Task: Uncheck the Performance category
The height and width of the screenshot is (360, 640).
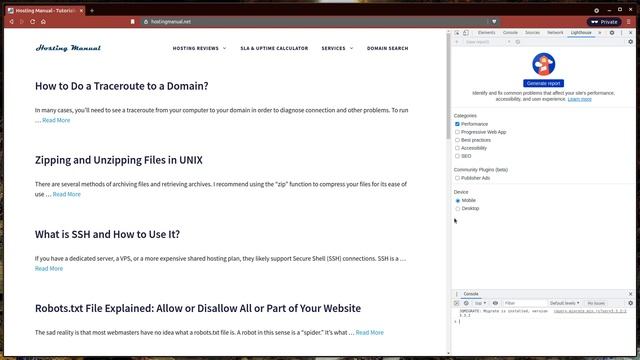Action: 457,124
